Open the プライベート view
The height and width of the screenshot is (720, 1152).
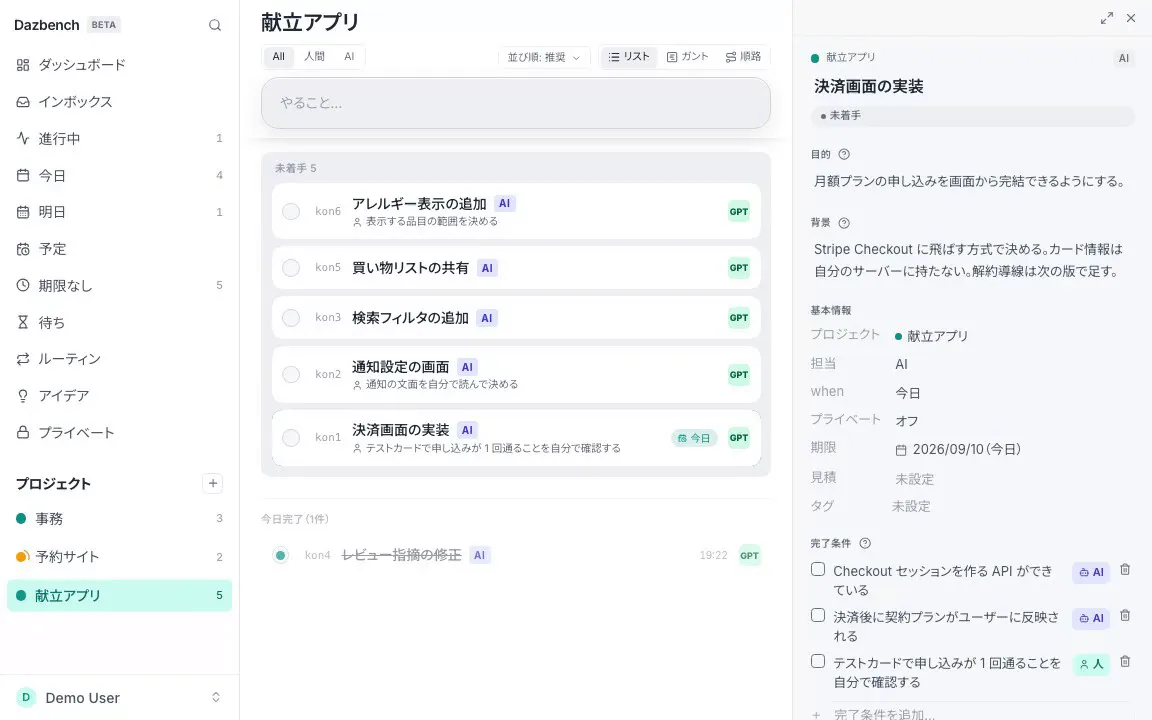point(119,432)
